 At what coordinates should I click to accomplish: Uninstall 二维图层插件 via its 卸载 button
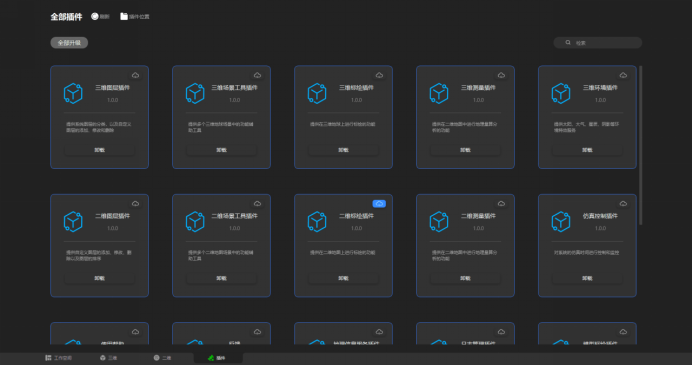tap(99, 278)
